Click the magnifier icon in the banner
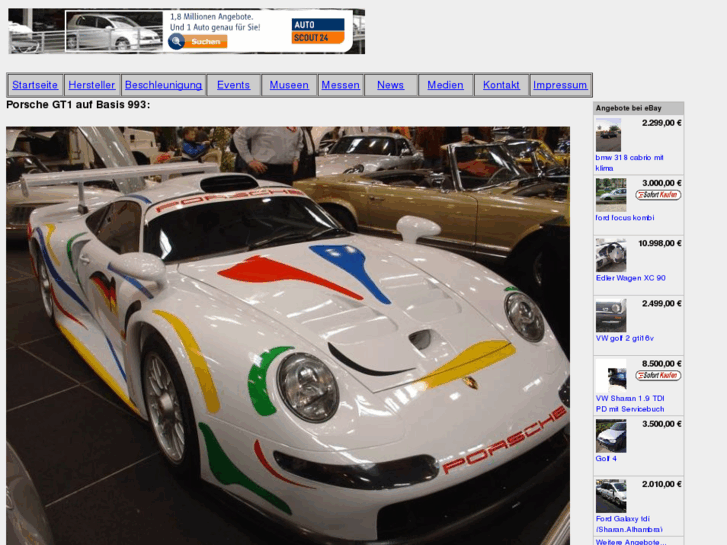Image resolution: width=727 pixels, height=545 pixels. 176,42
